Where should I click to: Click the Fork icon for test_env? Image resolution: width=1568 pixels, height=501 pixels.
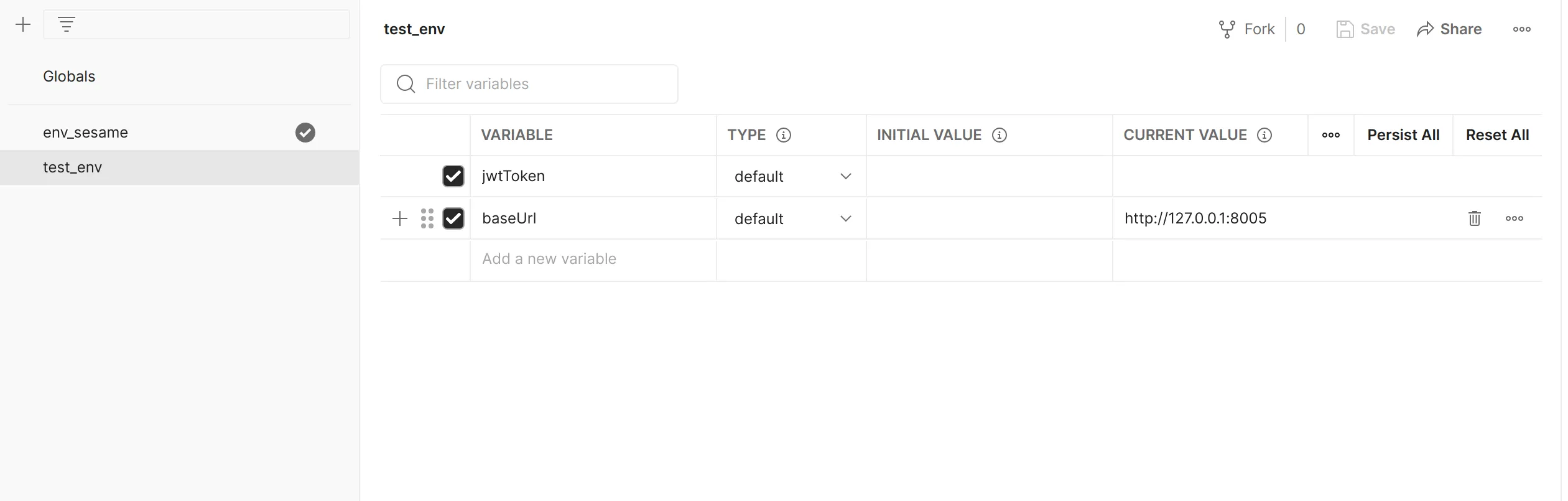pyautogui.click(x=1227, y=29)
